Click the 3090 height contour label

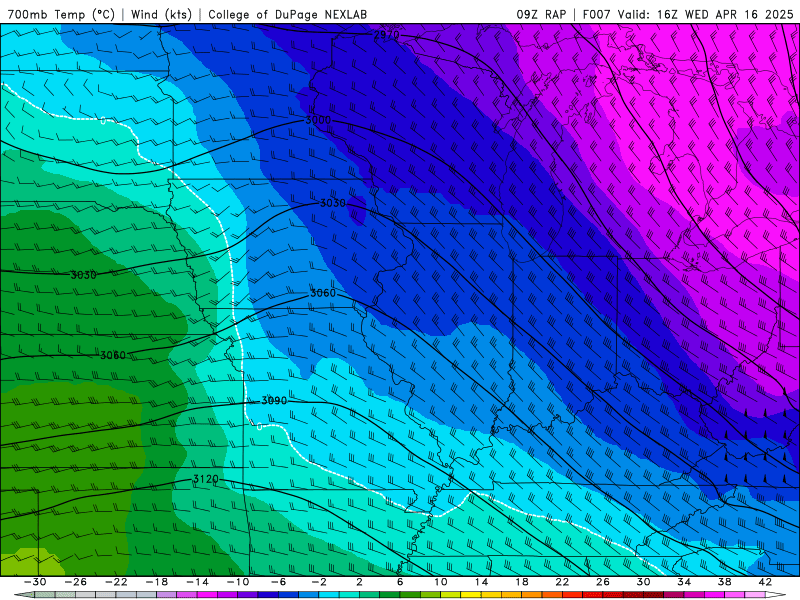274,401
